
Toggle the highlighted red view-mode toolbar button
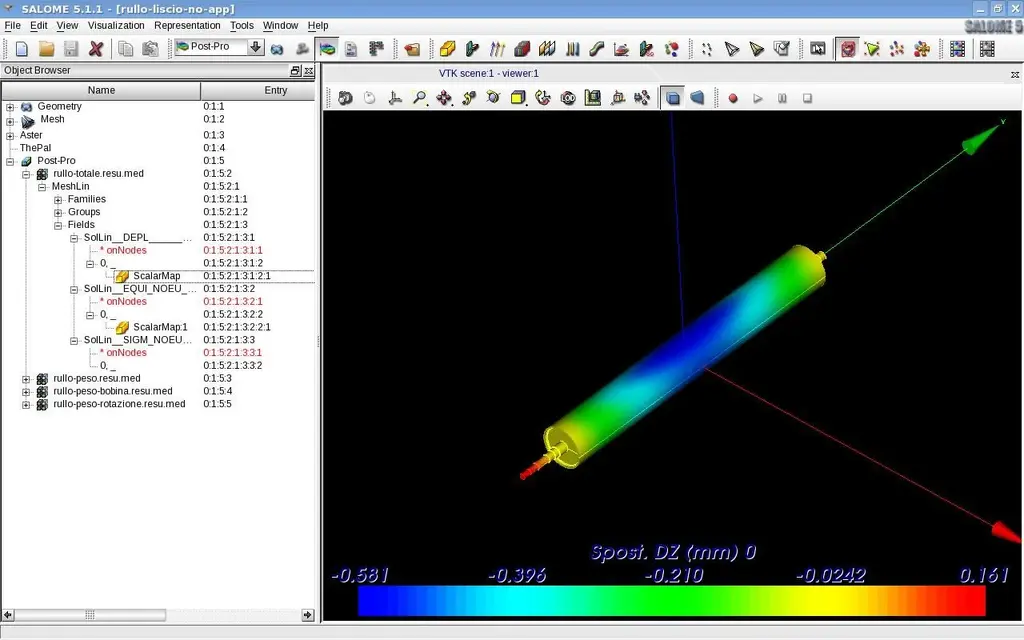848,49
